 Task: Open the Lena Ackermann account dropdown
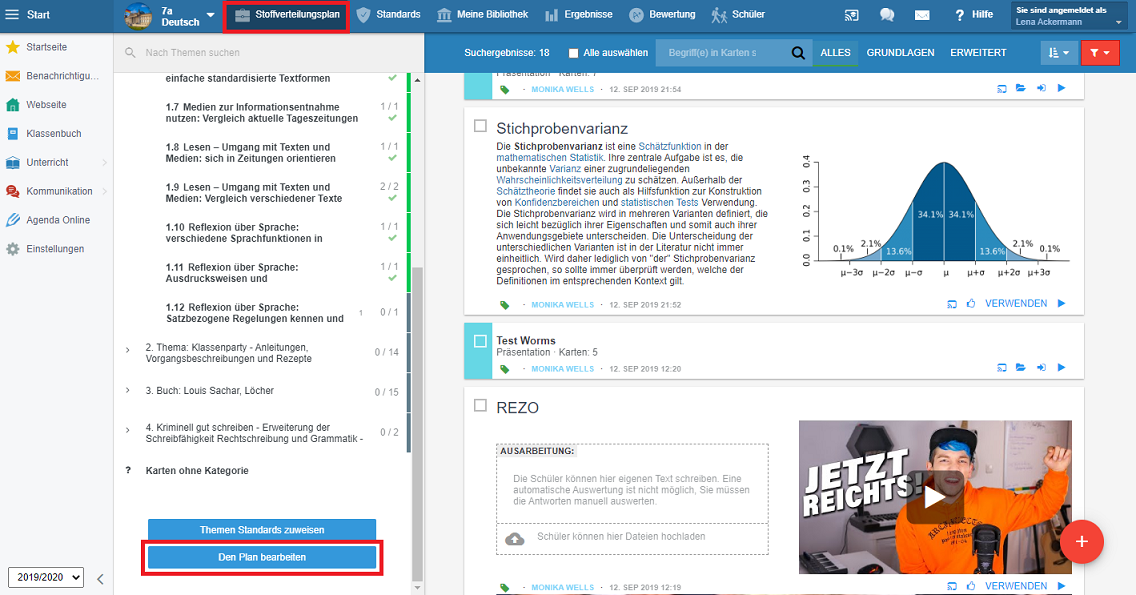(1069, 16)
